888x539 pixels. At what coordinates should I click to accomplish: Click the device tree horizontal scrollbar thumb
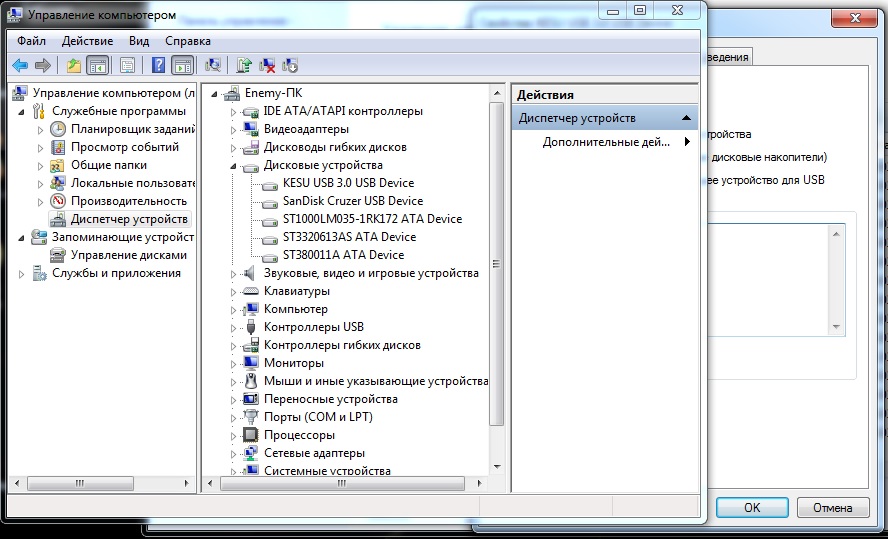[342, 484]
